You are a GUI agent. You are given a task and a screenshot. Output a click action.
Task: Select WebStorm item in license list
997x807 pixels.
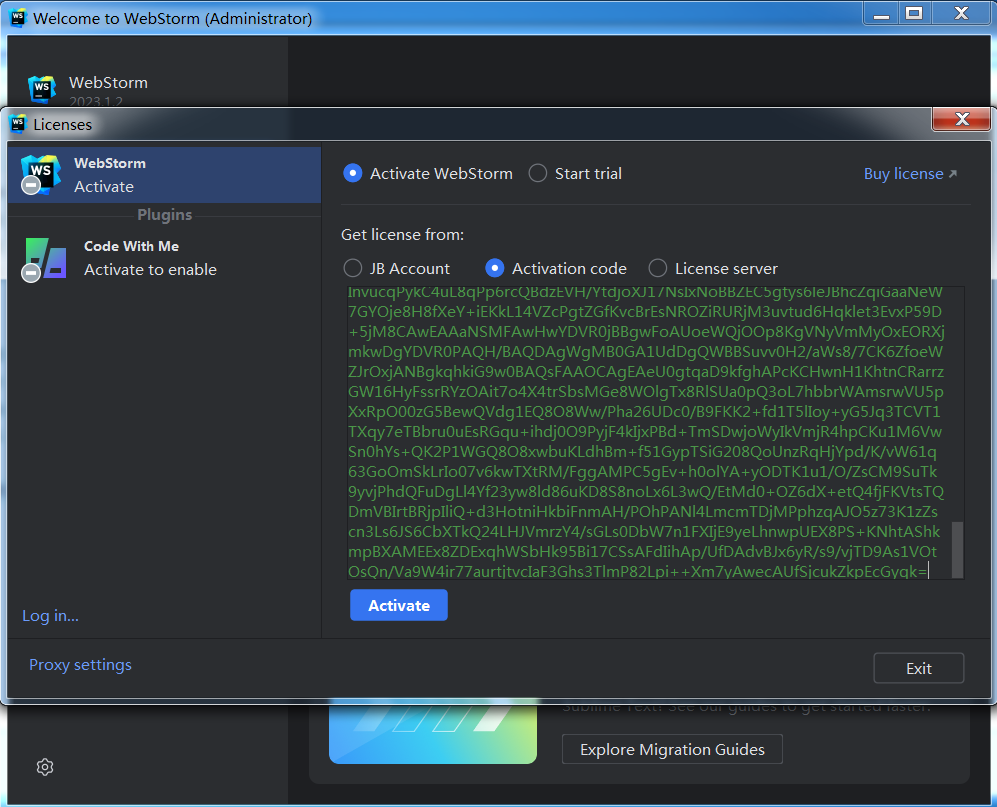[164, 175]
